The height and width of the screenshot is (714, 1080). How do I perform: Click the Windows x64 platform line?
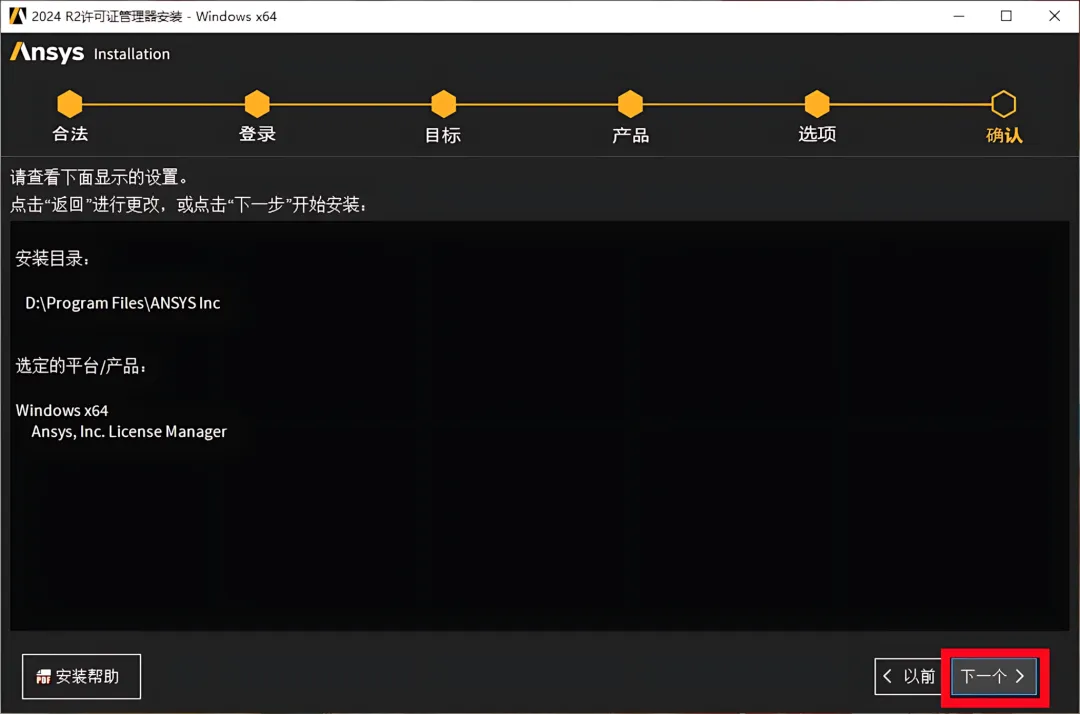(x=62, y=410)
